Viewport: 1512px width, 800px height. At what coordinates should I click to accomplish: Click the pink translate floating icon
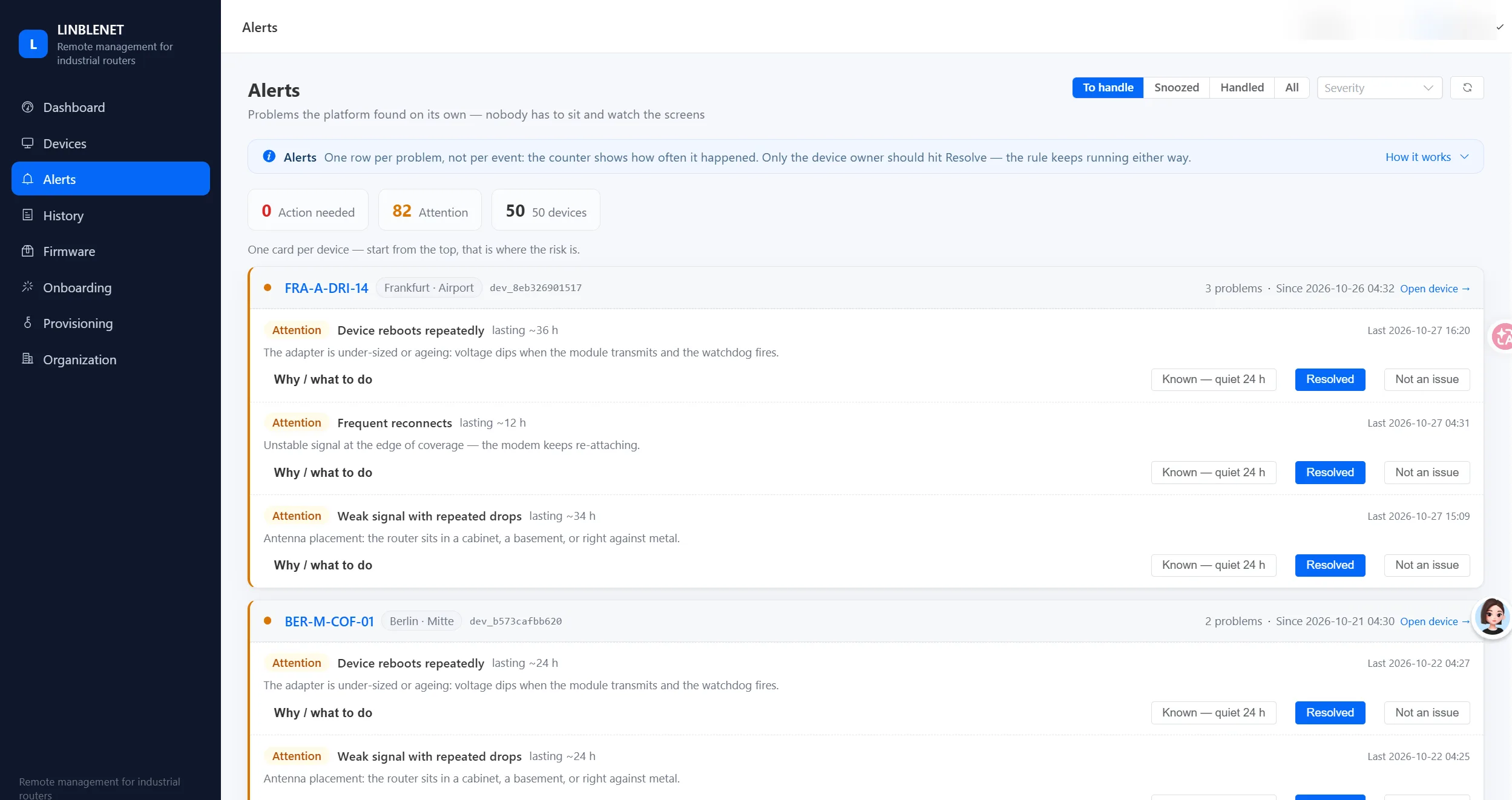click(x=1502, y=336)
